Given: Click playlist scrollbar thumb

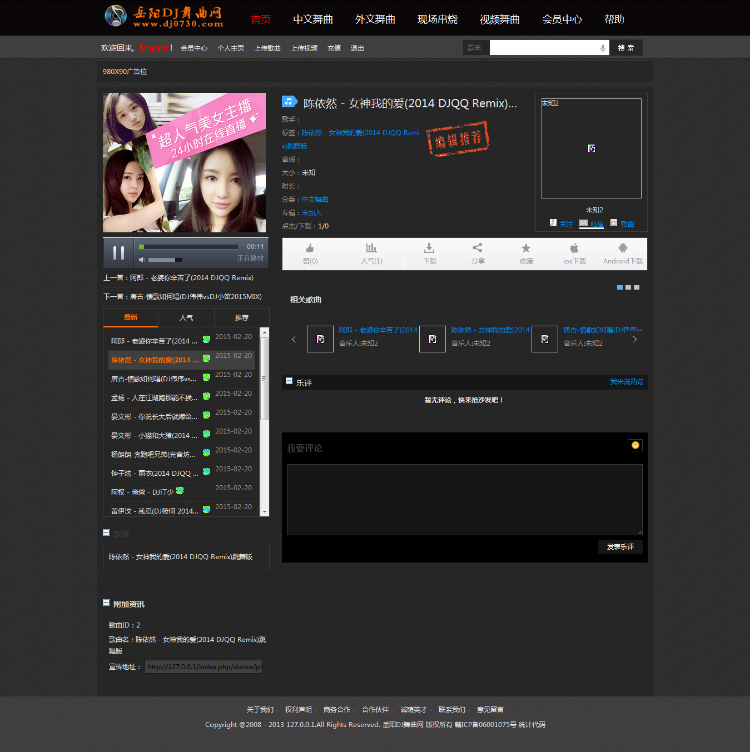Looking at the screenshot, I should [264, 378].
